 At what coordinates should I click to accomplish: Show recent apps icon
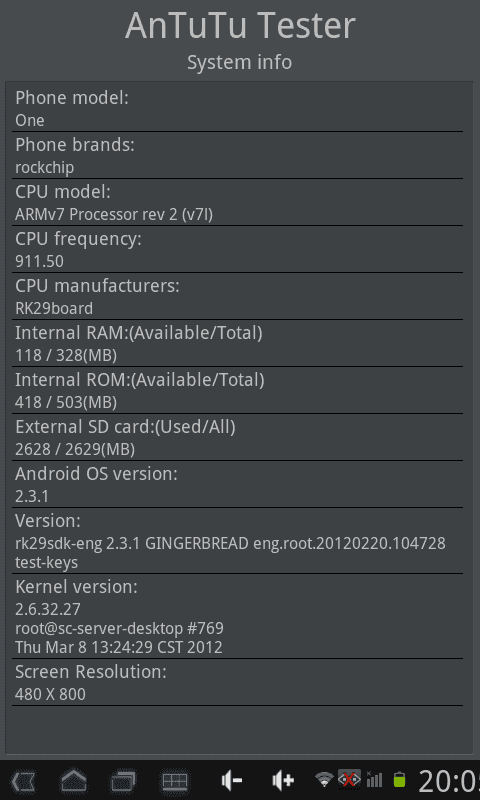pyautogui.click(x=123, y=781)
